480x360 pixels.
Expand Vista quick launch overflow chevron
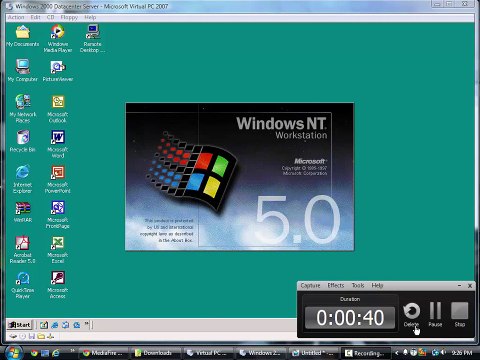(72, 350)
